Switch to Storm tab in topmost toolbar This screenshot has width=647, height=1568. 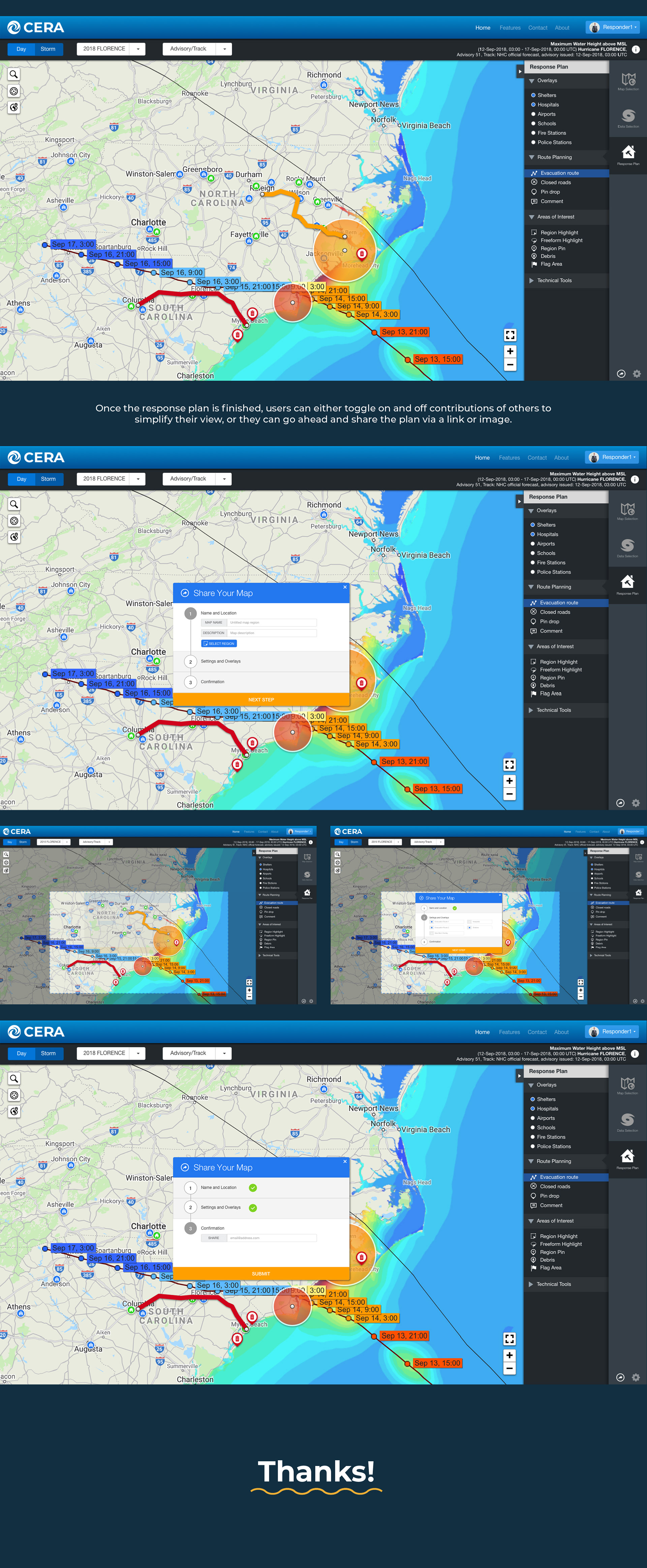click(48, 49)
